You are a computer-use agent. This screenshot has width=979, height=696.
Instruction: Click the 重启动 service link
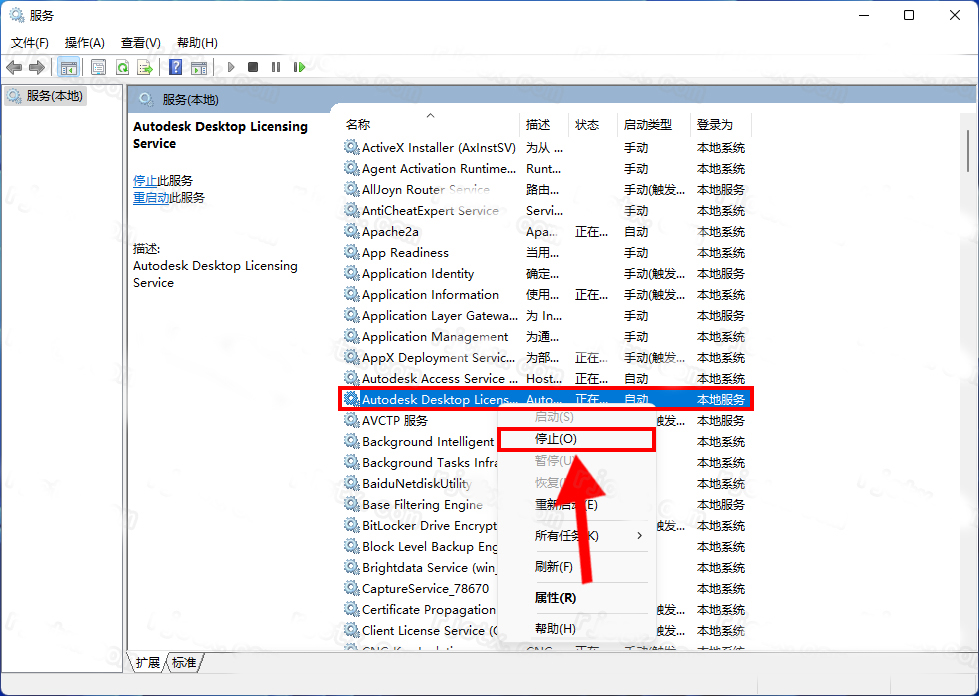151,198
